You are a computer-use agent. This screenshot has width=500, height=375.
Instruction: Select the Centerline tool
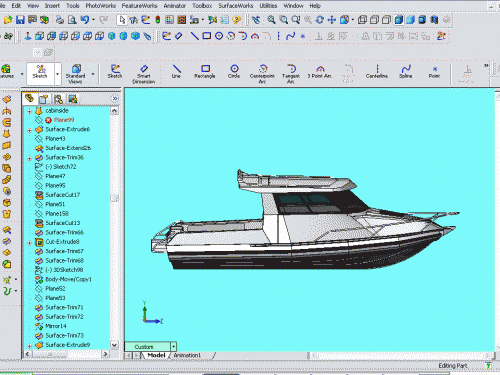click(x=377, y=72)
